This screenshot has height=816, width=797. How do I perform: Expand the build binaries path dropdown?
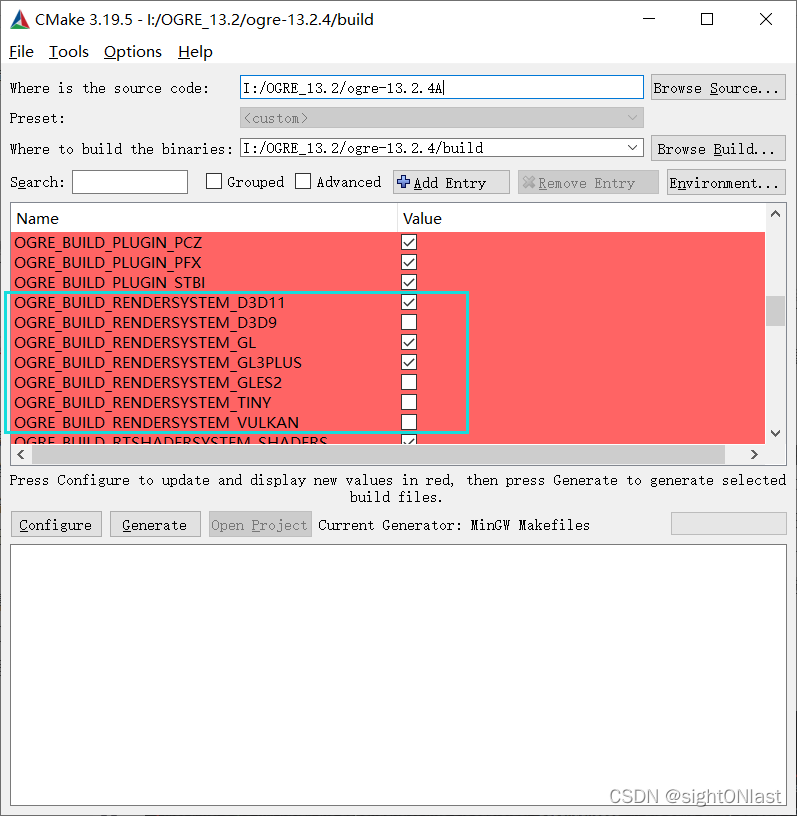point(632,148)
